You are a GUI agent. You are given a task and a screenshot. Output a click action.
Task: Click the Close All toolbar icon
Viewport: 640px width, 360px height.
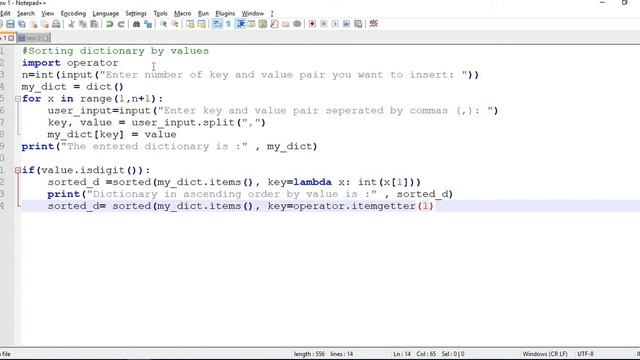(x=45, y=24)
